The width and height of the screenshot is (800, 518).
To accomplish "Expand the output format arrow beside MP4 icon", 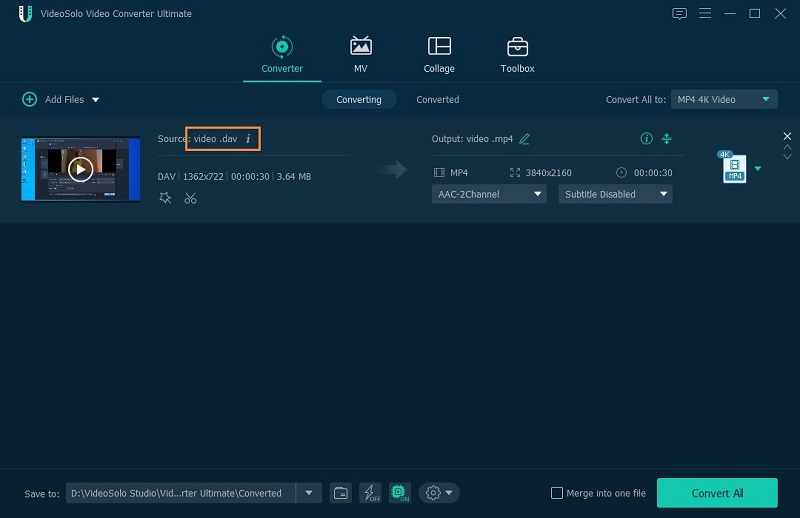I will 758,168.
